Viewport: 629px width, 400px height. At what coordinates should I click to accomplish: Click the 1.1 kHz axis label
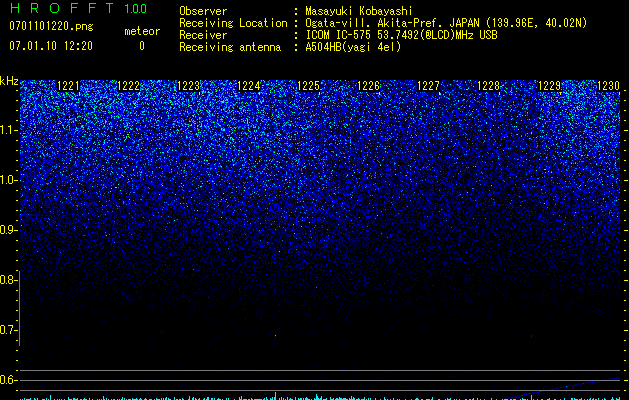[8, 130]
